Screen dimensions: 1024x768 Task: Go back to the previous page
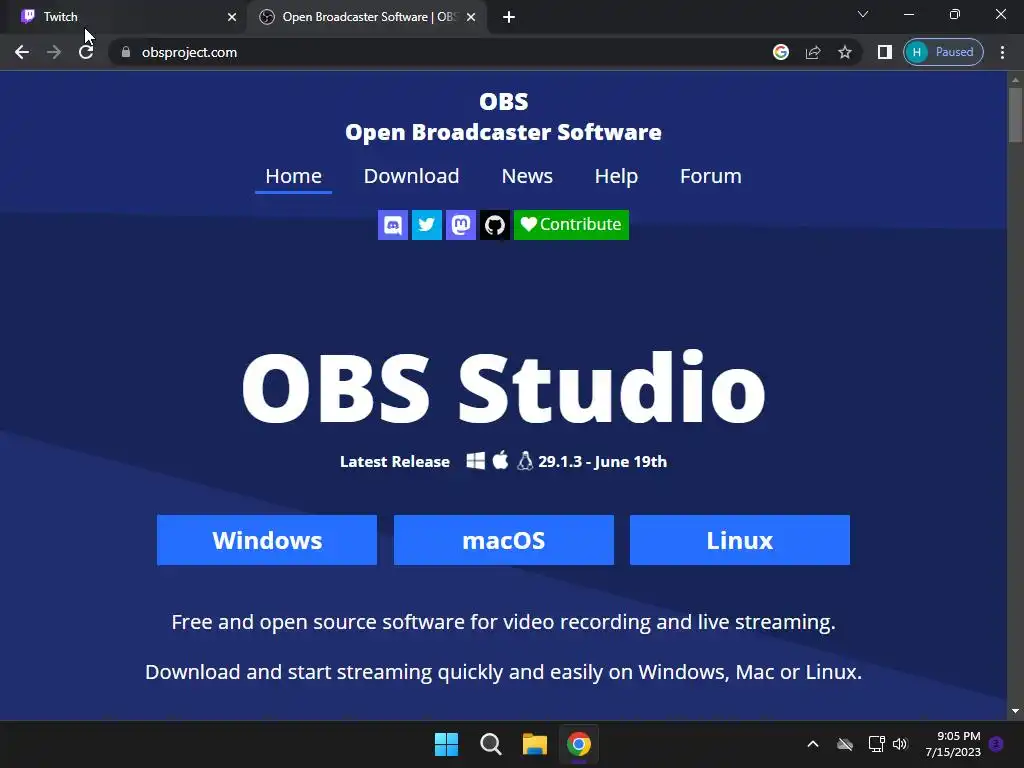coord(22,52)
